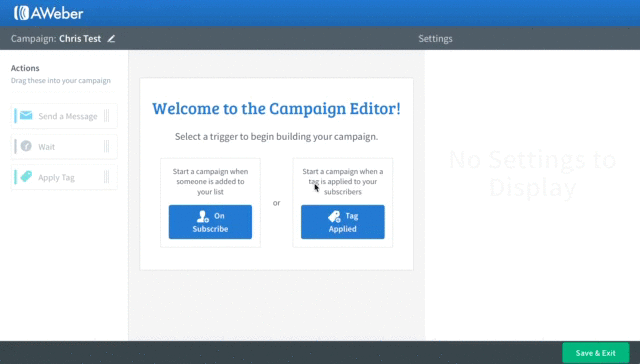
Task: Click the Apply Tag icon
Action: click(26, 177)
